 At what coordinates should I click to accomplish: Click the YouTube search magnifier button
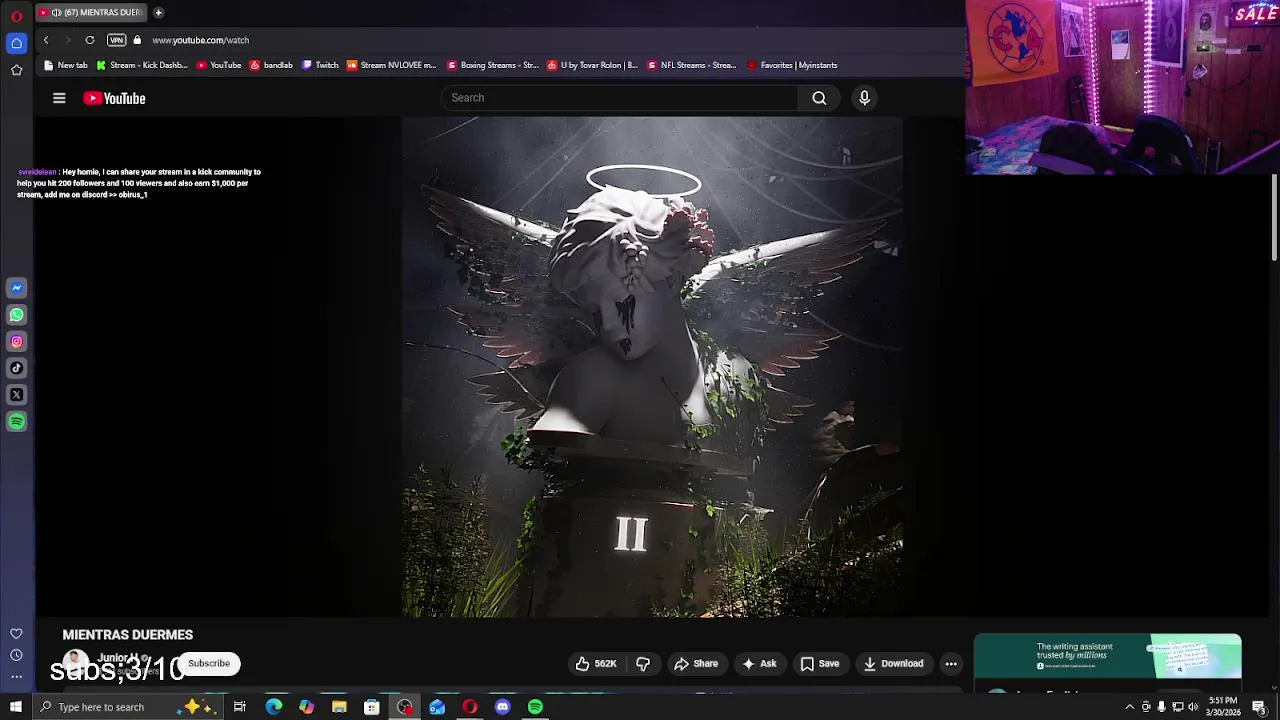click(x=819, y=98)
